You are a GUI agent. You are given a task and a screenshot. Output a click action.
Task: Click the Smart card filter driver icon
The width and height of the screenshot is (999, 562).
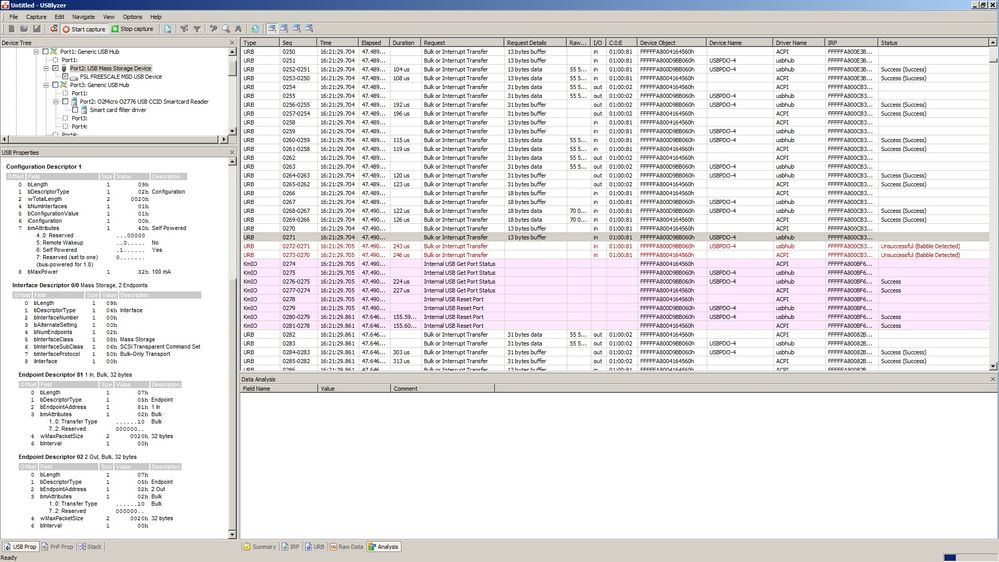pyautogui.click(x=84, y=110)
